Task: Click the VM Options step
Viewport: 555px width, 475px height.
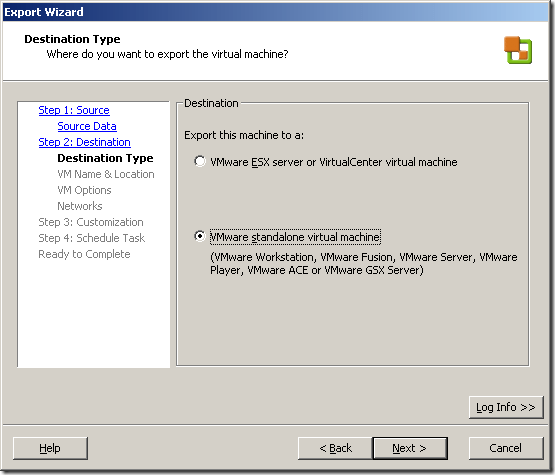Action: pyautogui.click(x=84, y=190)
